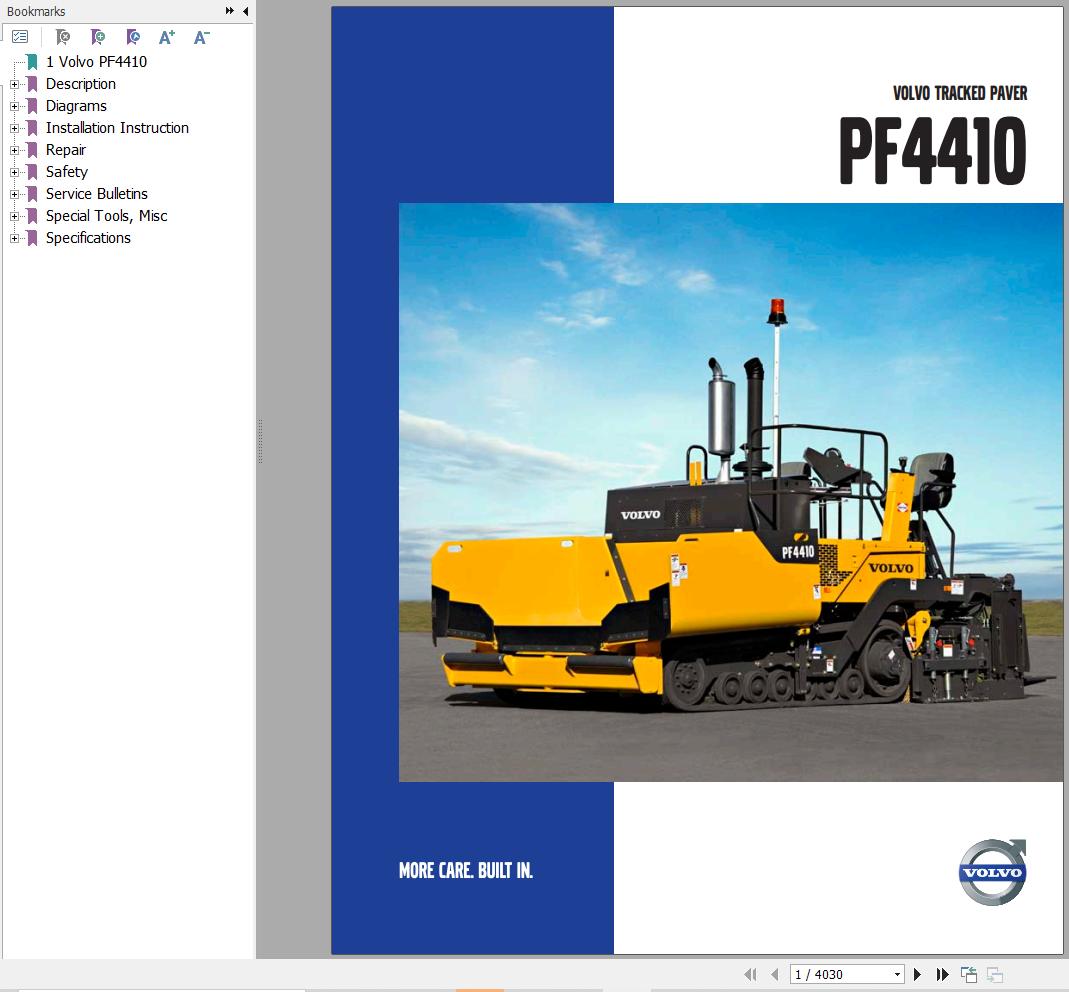Open the Specifications bookmark
Viewport: 1069px width, 992px height.
[x=88, y=237]
